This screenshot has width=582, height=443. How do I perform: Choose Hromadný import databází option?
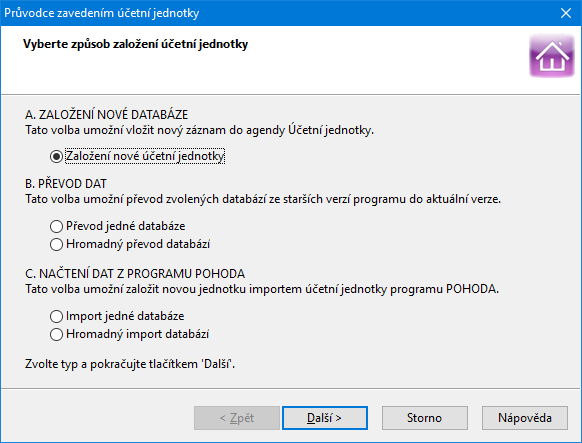pos(130,334)
